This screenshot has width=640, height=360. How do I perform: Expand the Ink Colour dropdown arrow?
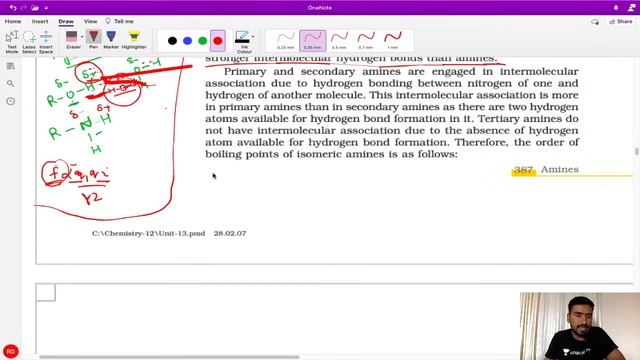tap(253, 37)
